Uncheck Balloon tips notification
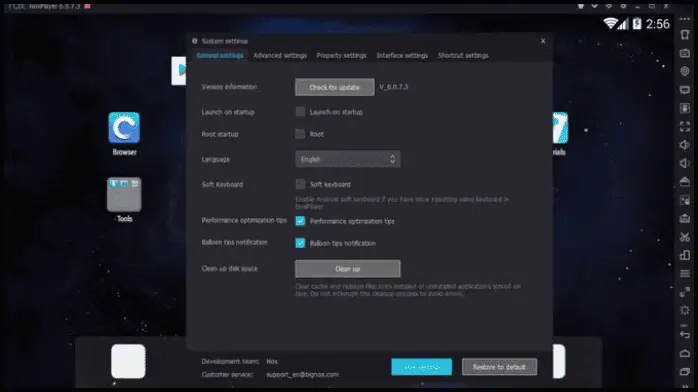The image size is (698, 392). (x=300, y=243)
